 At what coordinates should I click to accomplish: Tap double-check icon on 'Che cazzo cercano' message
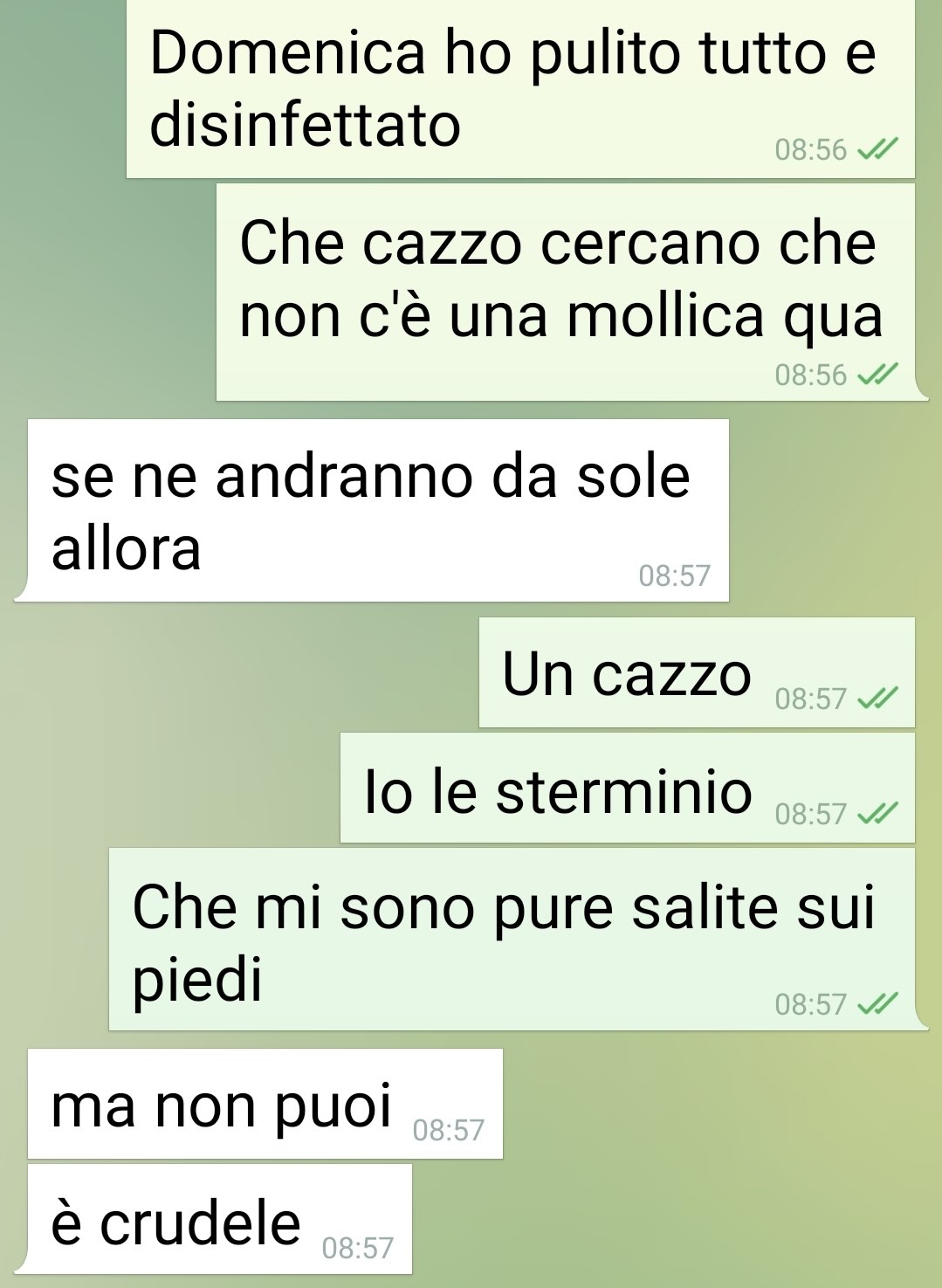pyautogui.click(x=877, y=375)
